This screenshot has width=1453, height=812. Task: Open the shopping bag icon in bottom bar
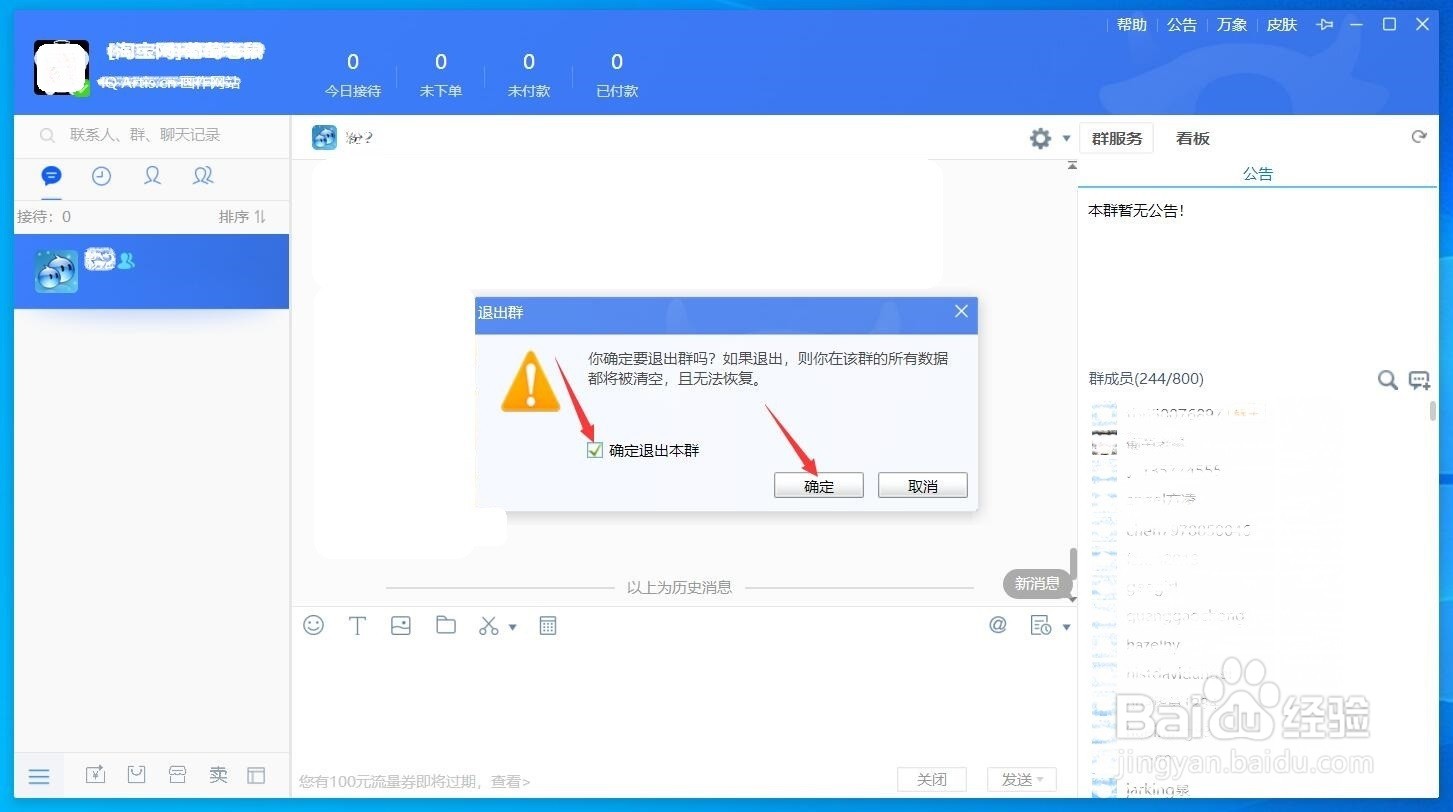tap(136, 775)
